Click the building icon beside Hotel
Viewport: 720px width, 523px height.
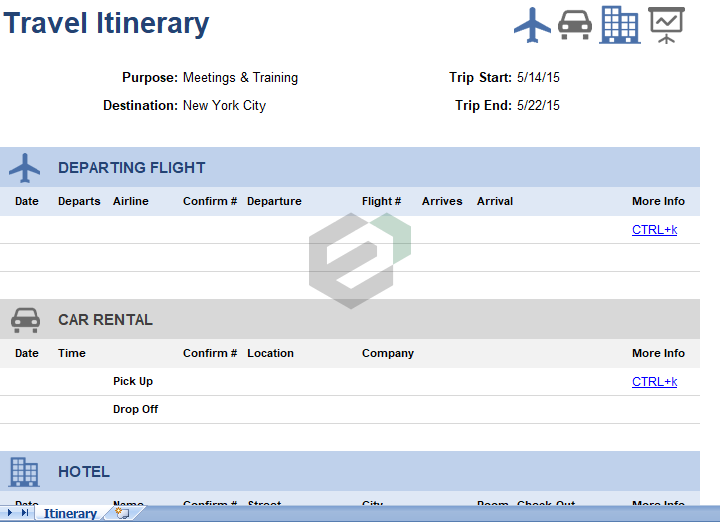point(25,472)
